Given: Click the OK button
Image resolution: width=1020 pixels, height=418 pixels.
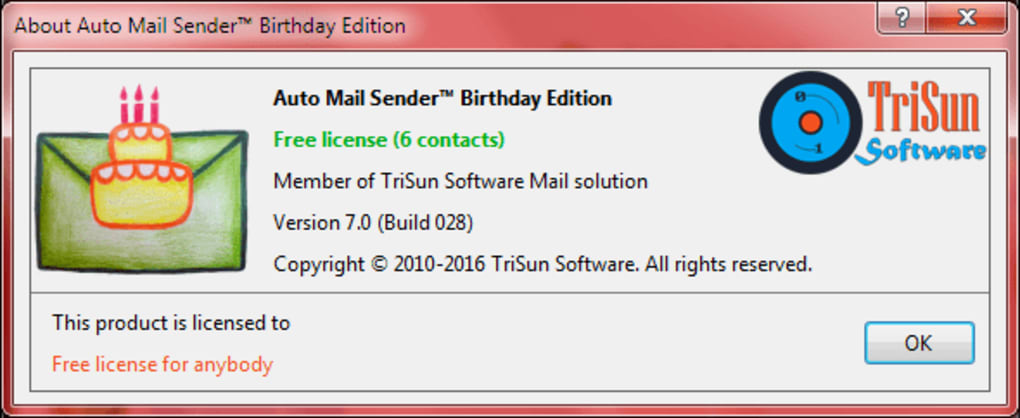Looking at the screenshot, I should click(x=919, y=343).
